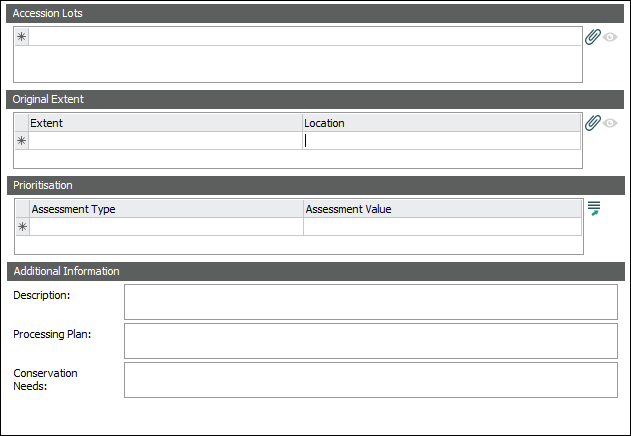Select the Original Extent new row marker
Viewport: 631px width, 436px height.
(x=22, y=141)
